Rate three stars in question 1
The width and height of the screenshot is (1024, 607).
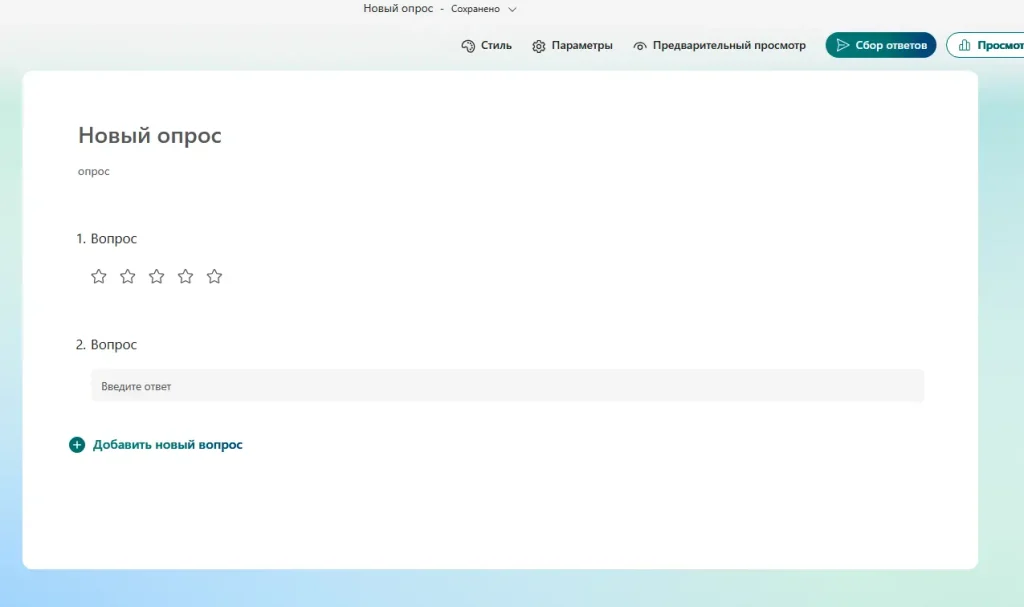coord(157,277)
